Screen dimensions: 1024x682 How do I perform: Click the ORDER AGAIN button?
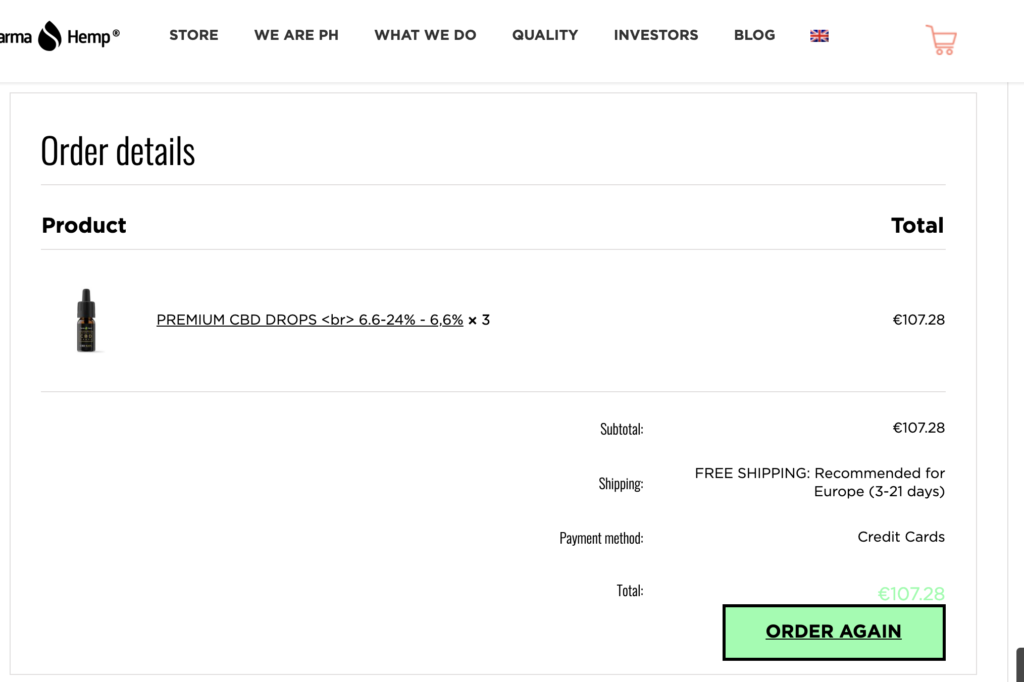833,632
